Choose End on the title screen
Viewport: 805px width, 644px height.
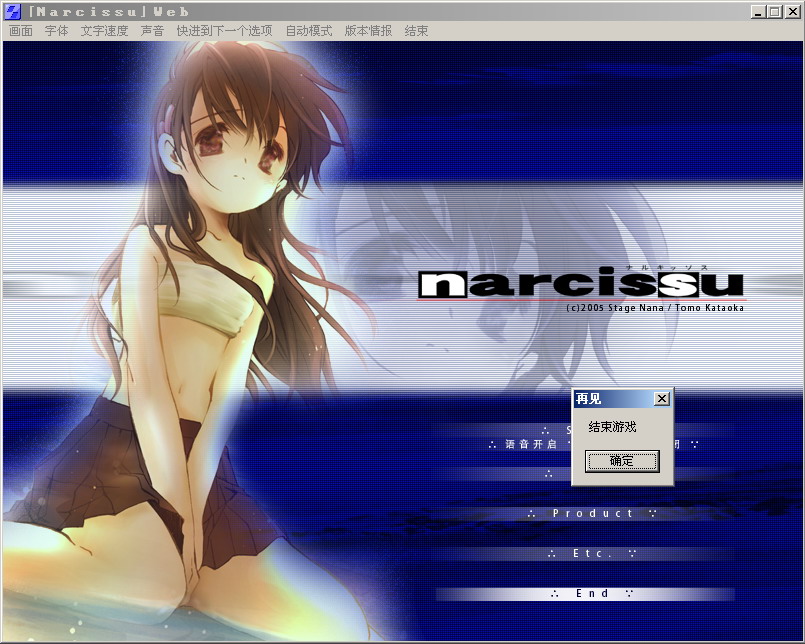(x=585, y=594)
